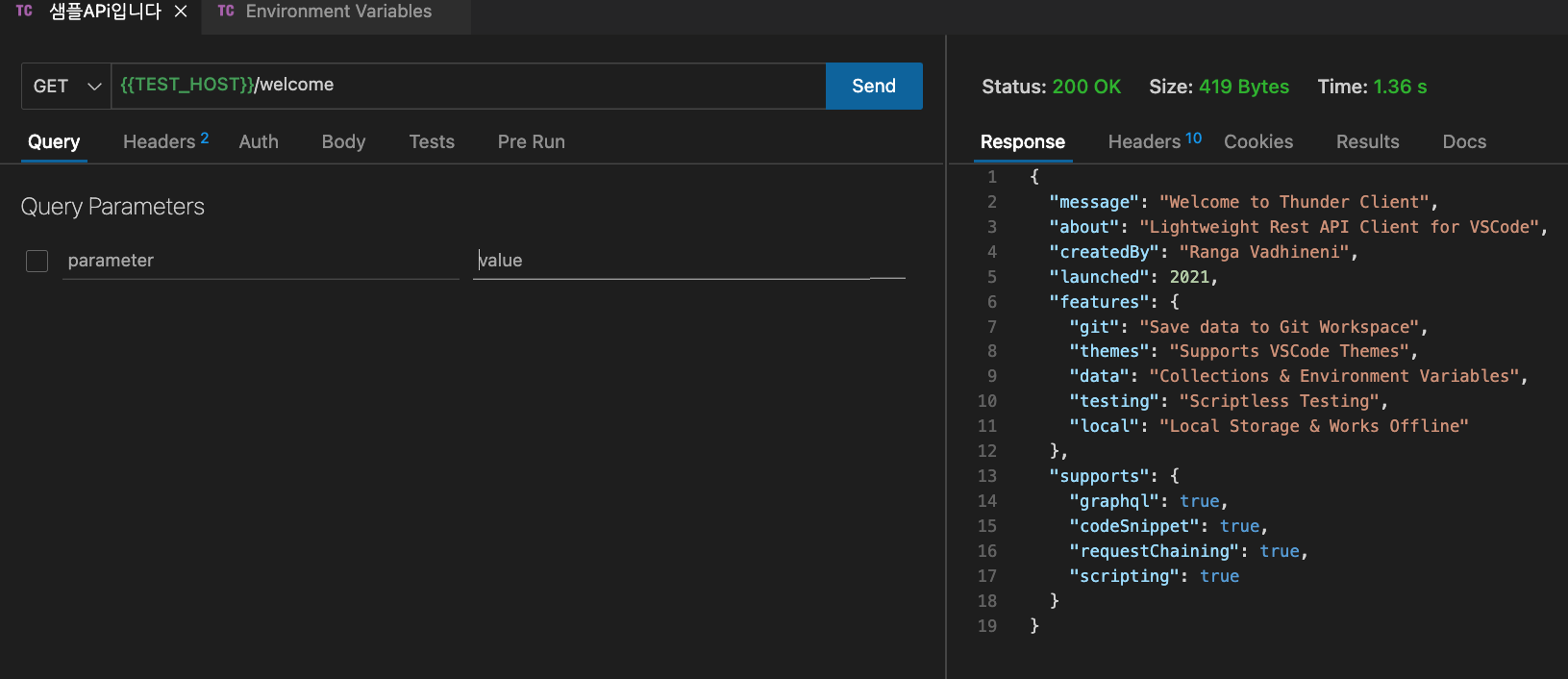
Task: Click the launched 2021 value
Action: coord(1189,277)
